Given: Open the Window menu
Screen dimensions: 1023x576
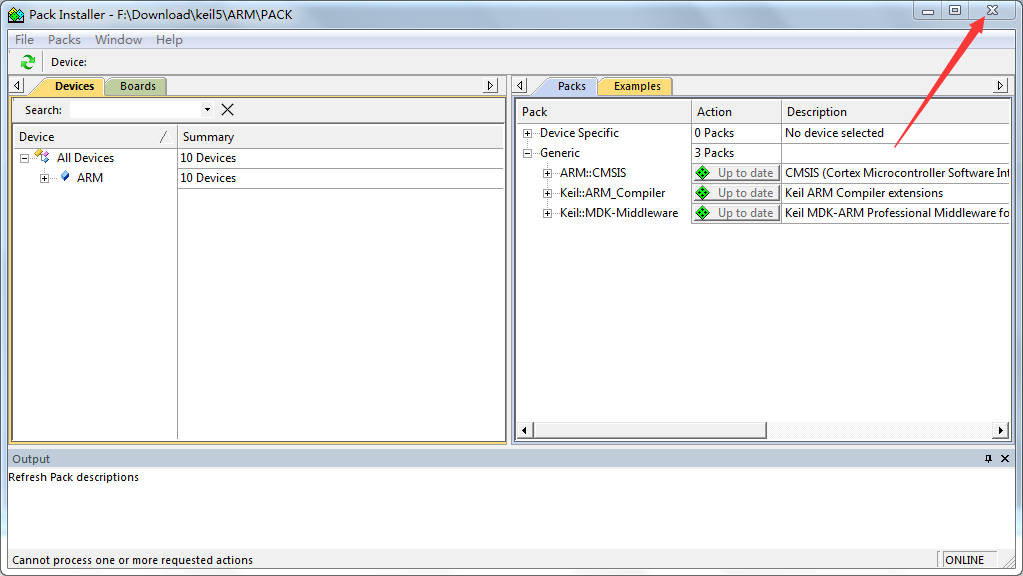Looking at the screenshot, I should click(x=118, y=40).
